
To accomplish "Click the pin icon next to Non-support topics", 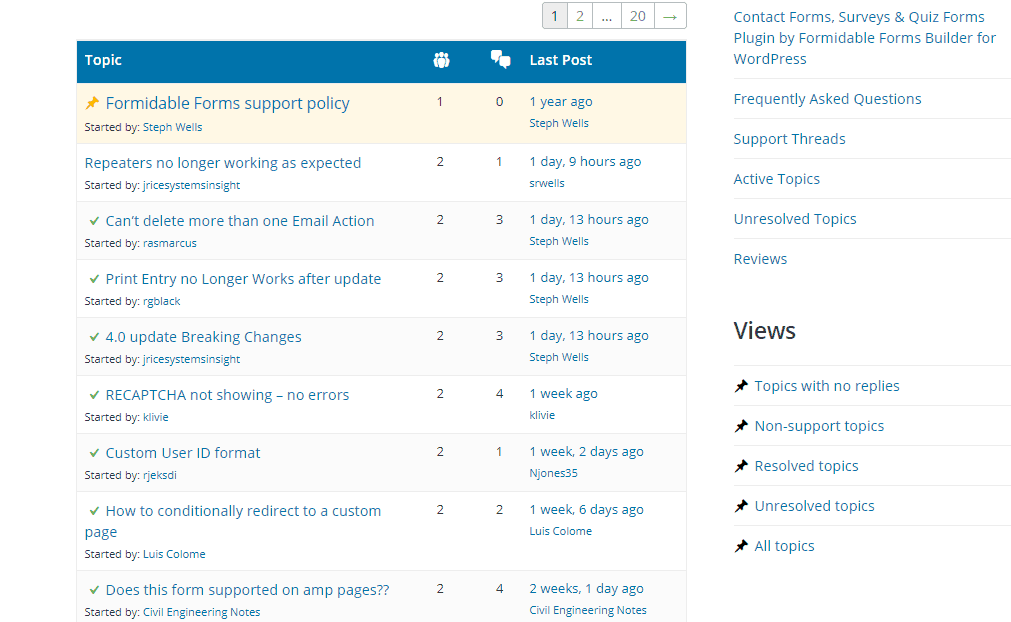I will point(741,425).
